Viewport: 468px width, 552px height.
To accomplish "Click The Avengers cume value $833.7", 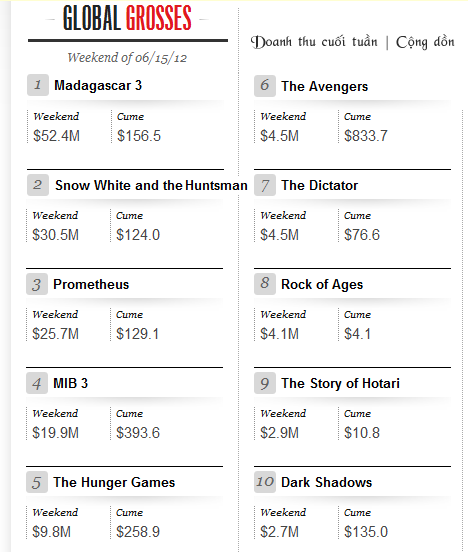I will (x=366, y=136).
